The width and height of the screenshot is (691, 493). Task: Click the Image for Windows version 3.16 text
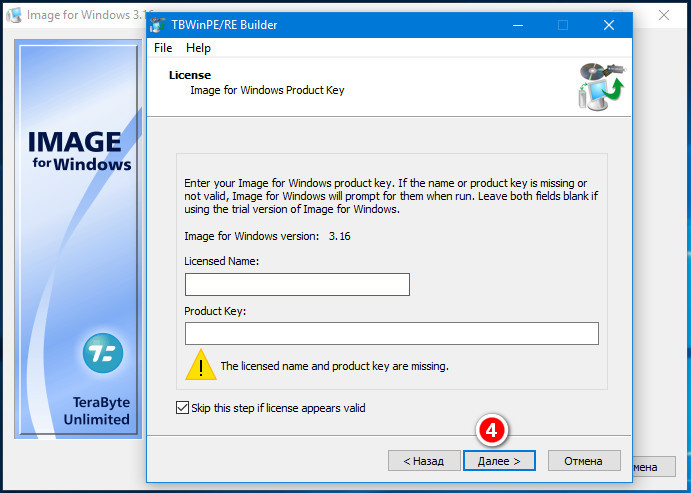coord(267,236)
